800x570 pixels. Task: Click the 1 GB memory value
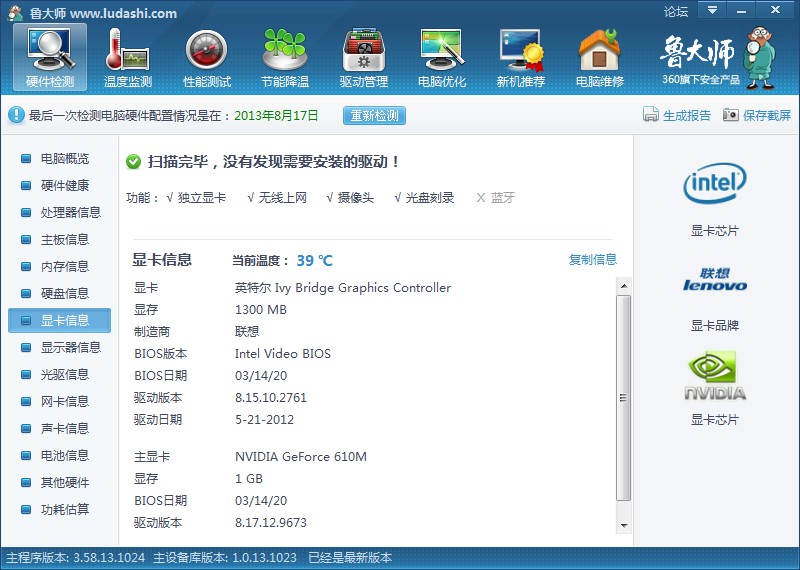pyautogui.click(x=249, y=479)
